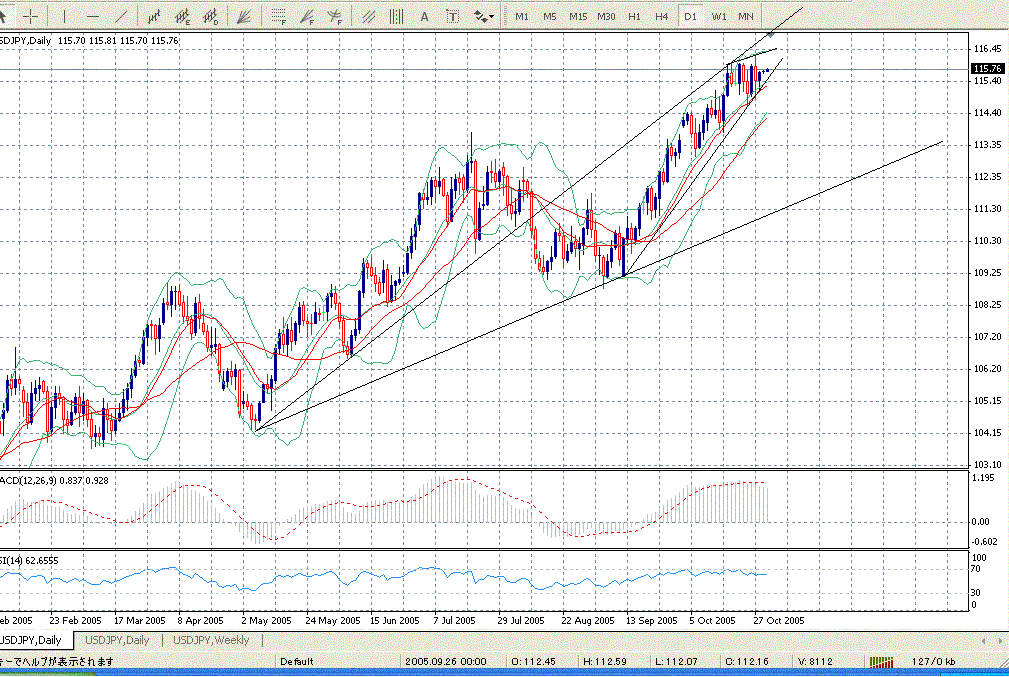This screenshot has width=1009, height=677.
Task: Select the arrow cursor tool
Action: pos(6,17)
